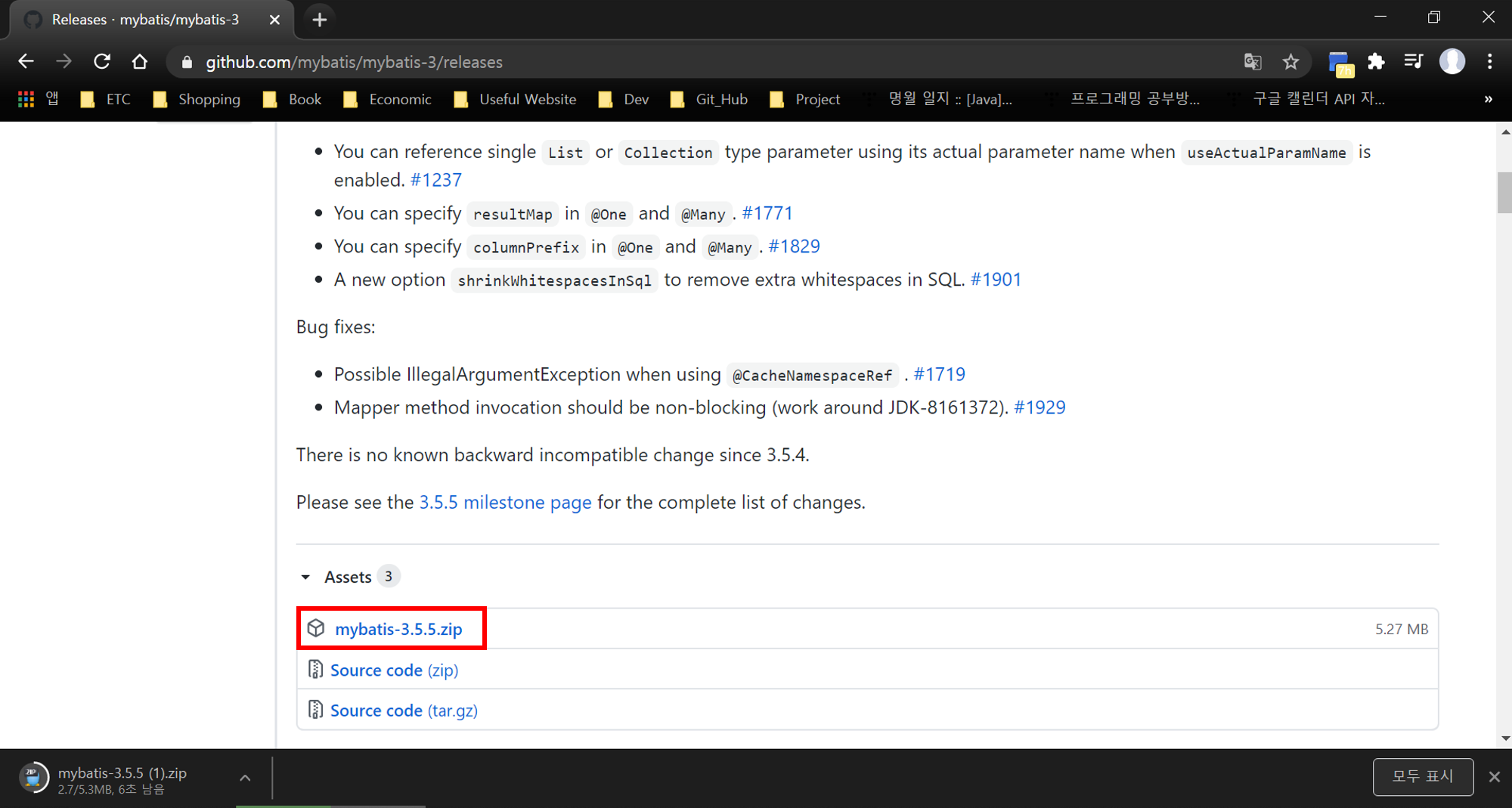Open issue link #1829

[x=794, y=246]
